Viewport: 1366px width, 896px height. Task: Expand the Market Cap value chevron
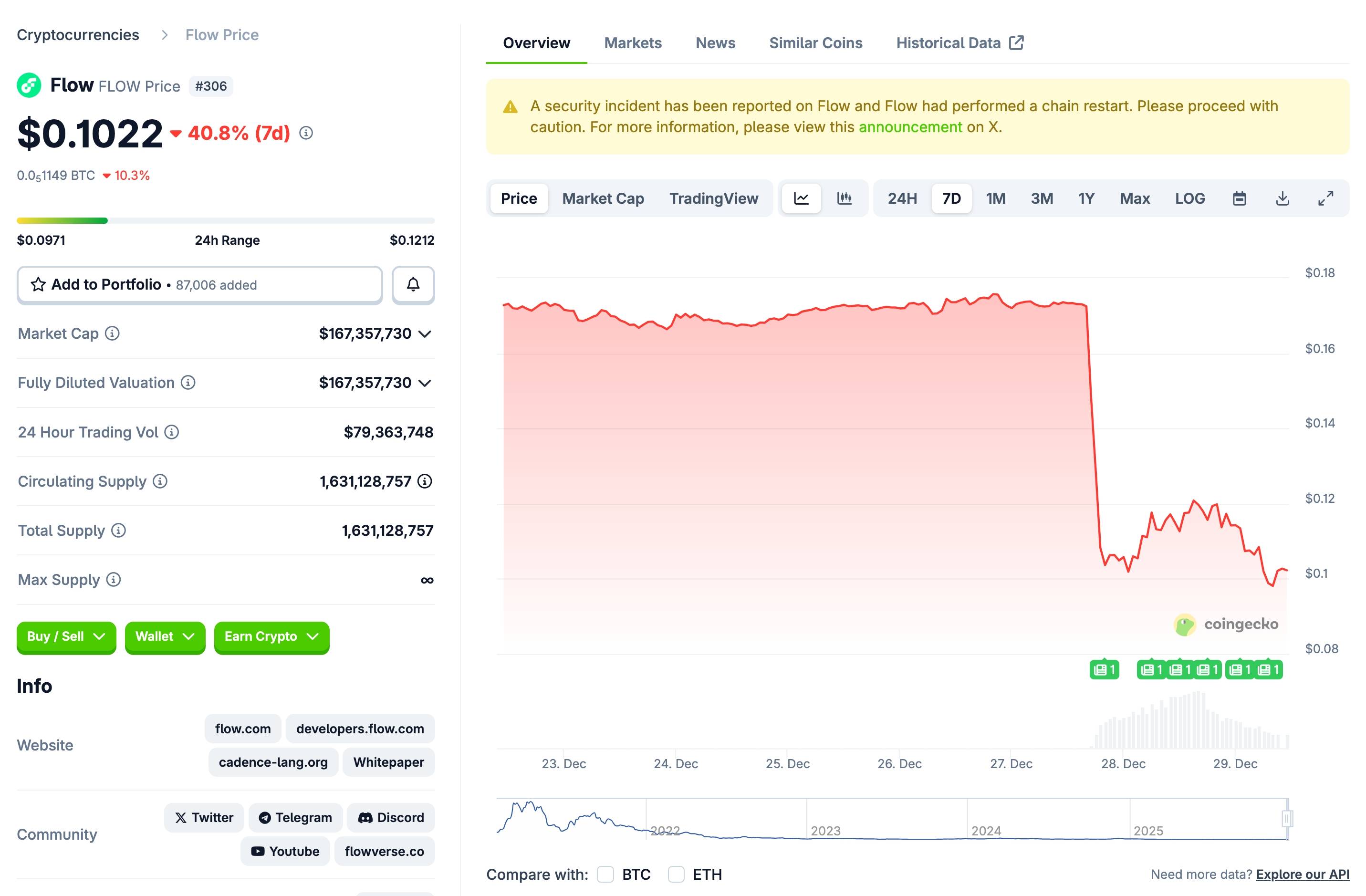coord(425,334)
